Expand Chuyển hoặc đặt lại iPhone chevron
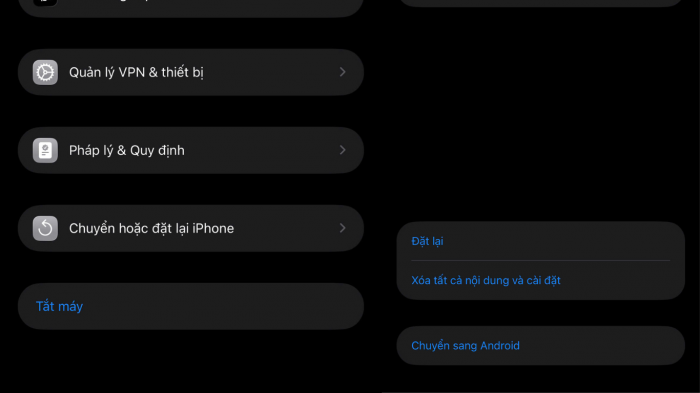 tap(342, 228)
